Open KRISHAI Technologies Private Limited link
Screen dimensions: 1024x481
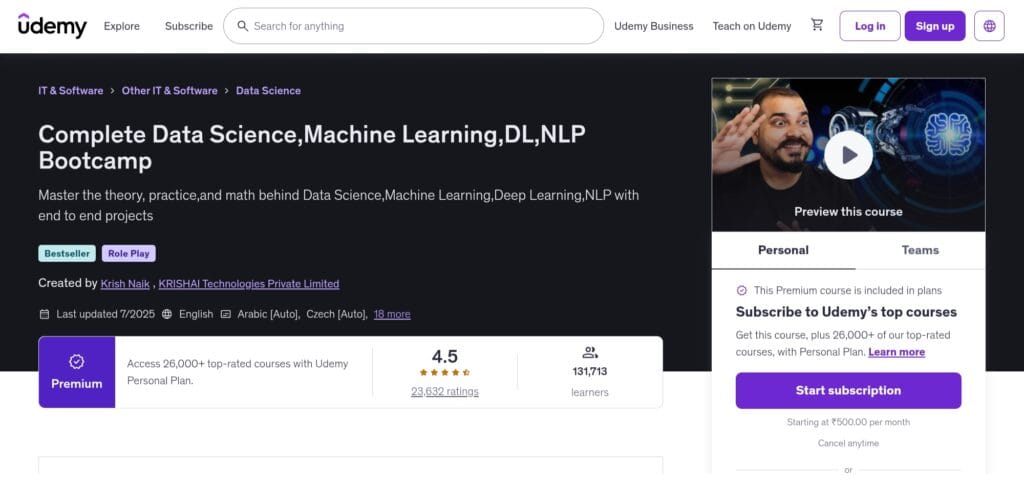(x=249, y=284)
